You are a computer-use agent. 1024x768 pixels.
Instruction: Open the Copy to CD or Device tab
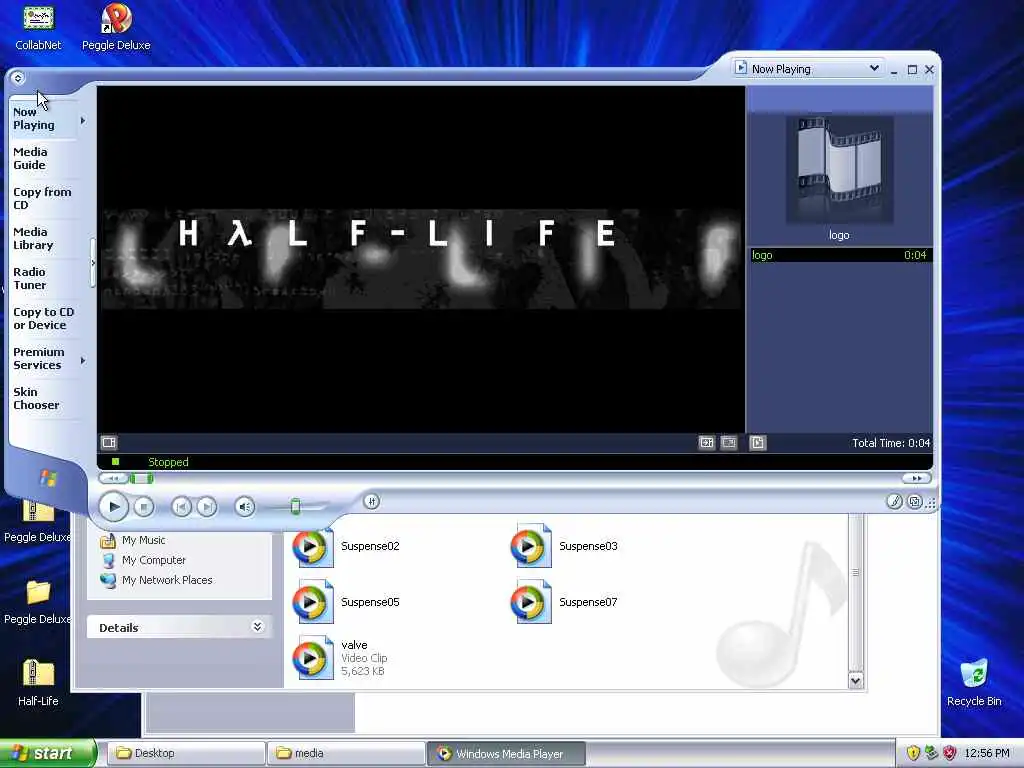(44, 319)
